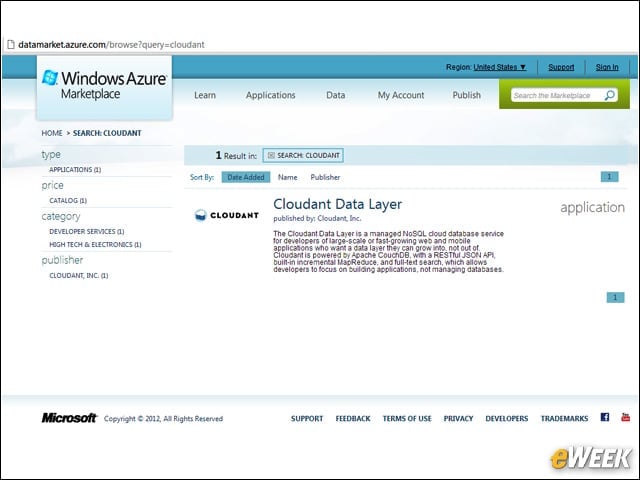This screenshot has height=480, width=640.
Task: Focus the Search the Marketplace field
Action: 557,96
